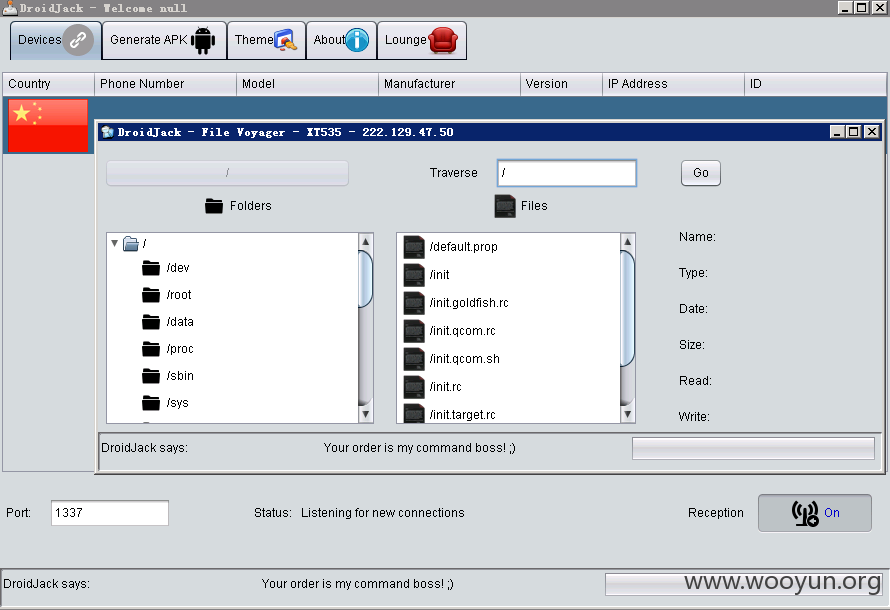Sort by Version column header
The width and height of the screenshot is (890, 610).
point(561,84)
